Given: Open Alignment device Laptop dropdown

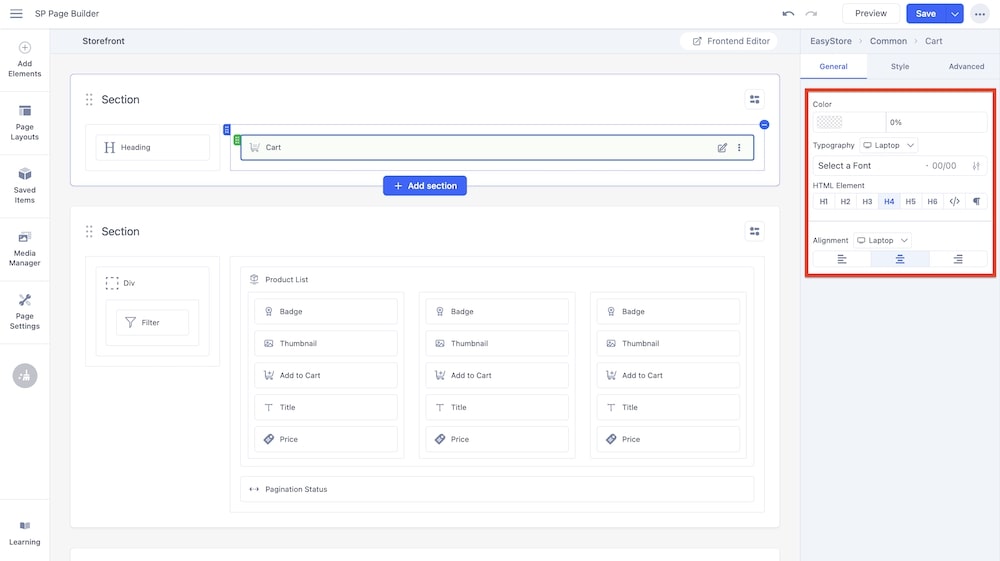Looking at the screenshot, I should click(x=882, y=241).
